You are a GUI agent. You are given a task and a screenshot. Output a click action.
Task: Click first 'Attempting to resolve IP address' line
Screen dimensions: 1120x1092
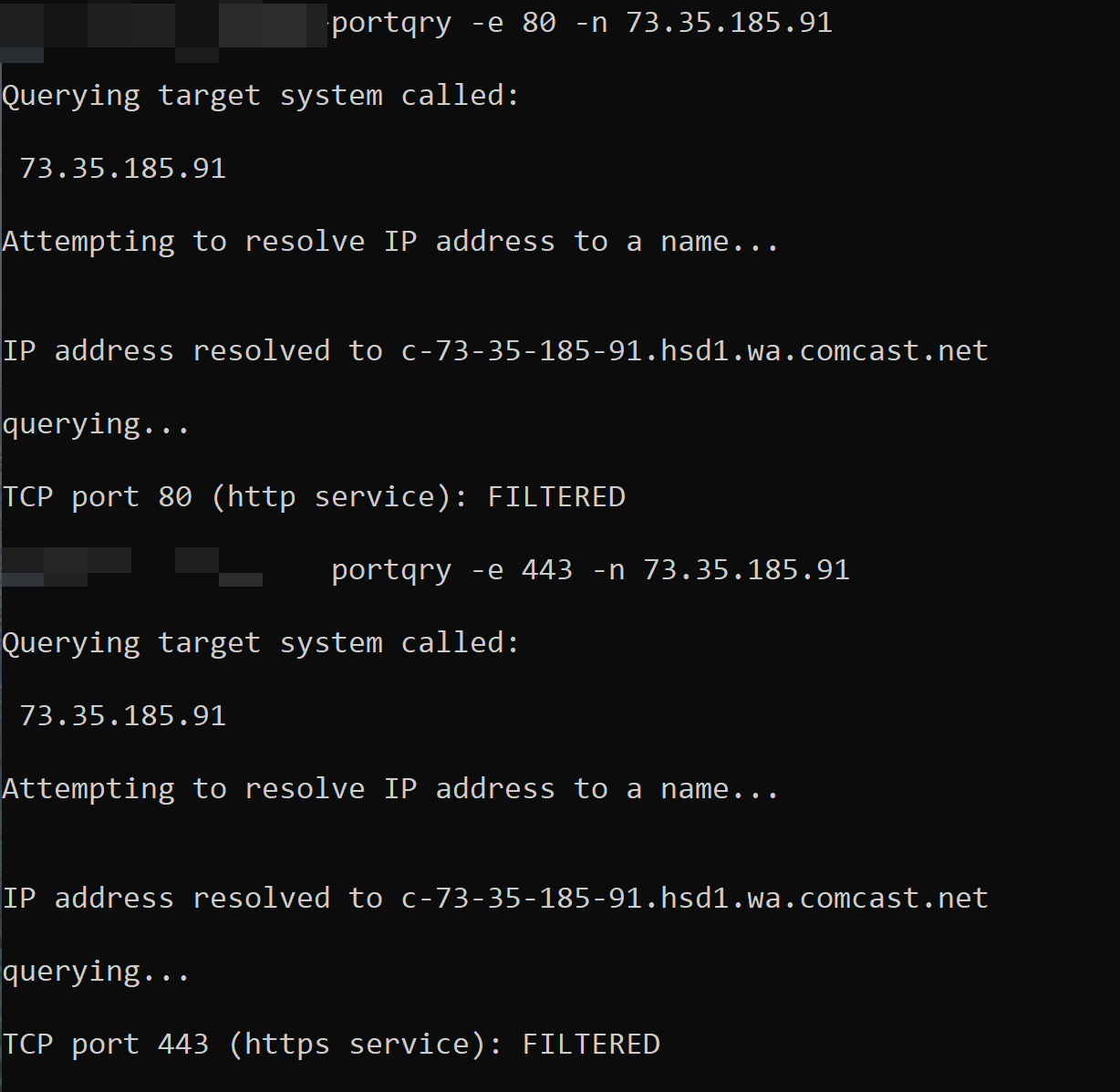390,242
